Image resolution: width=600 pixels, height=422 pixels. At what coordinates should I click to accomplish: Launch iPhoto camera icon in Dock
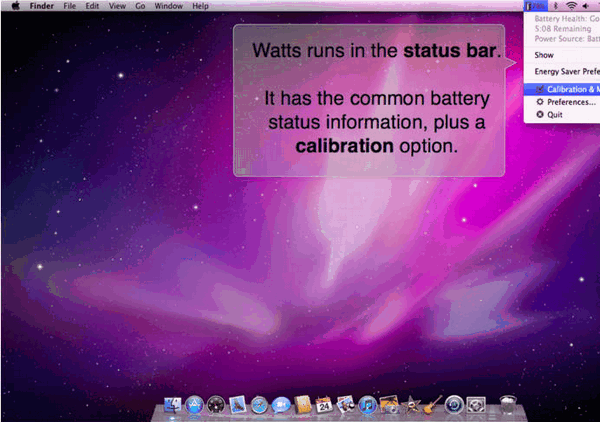click(x=389, y=405)
